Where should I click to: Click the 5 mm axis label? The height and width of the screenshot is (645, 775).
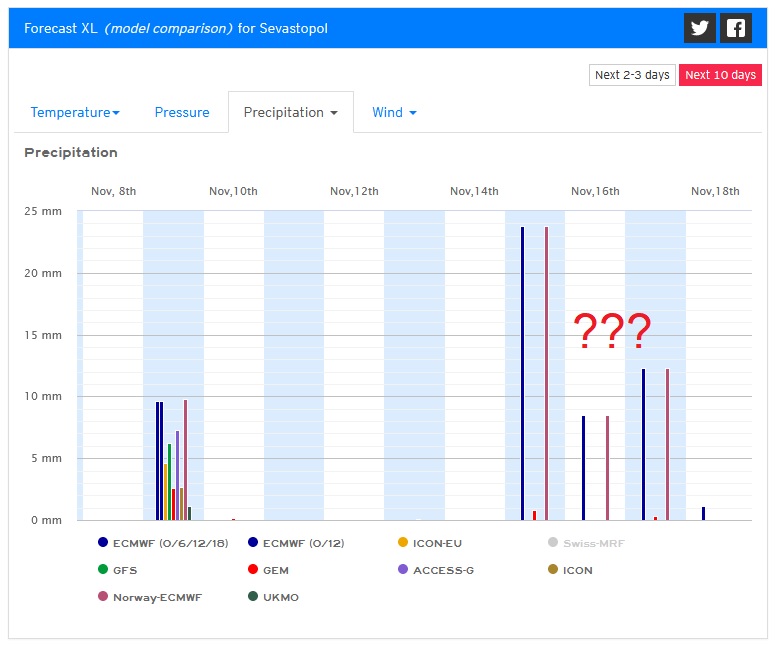pyautogui.click(x=46, y=458)
